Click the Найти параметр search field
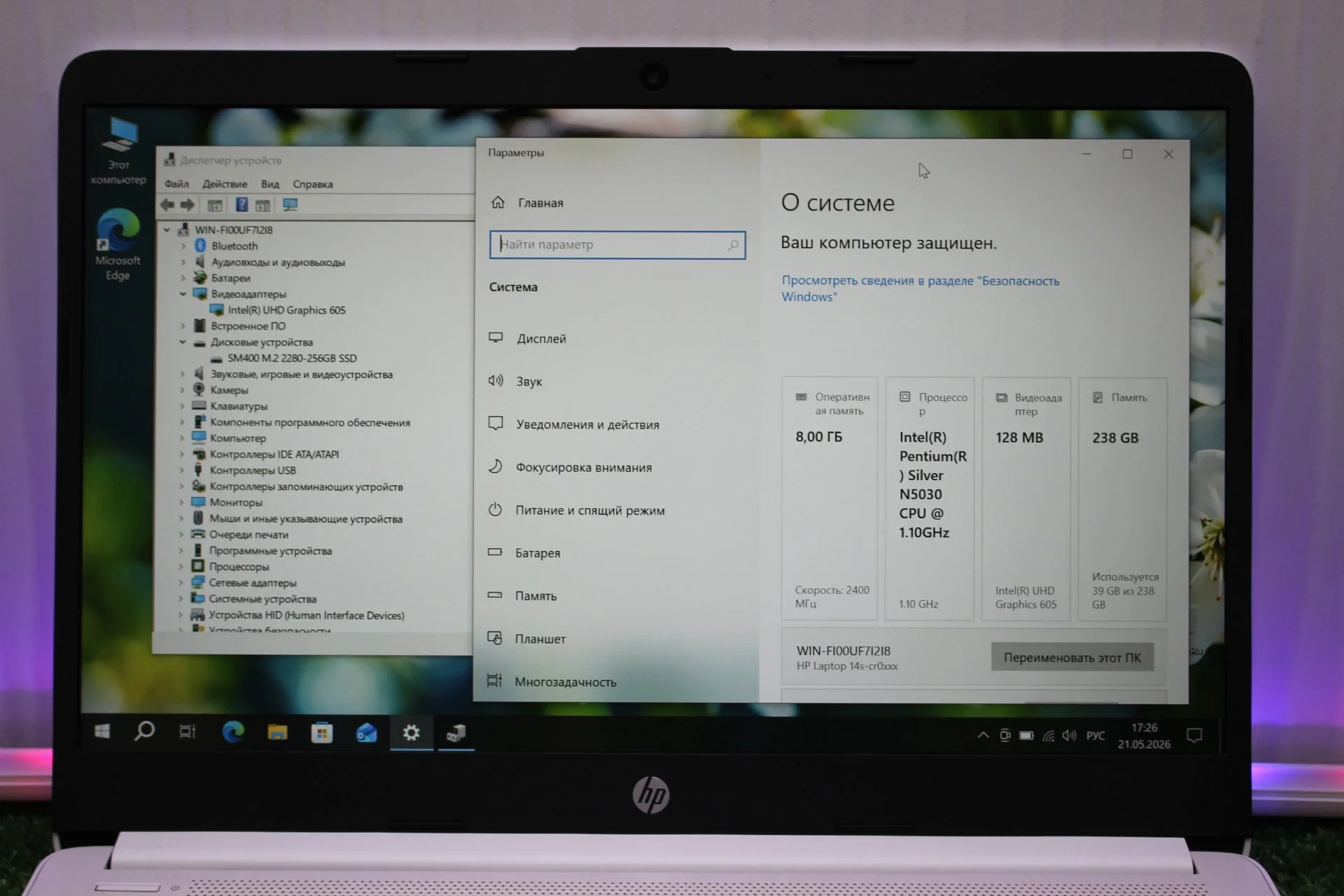1344x896 pixels. click(617, 245)
